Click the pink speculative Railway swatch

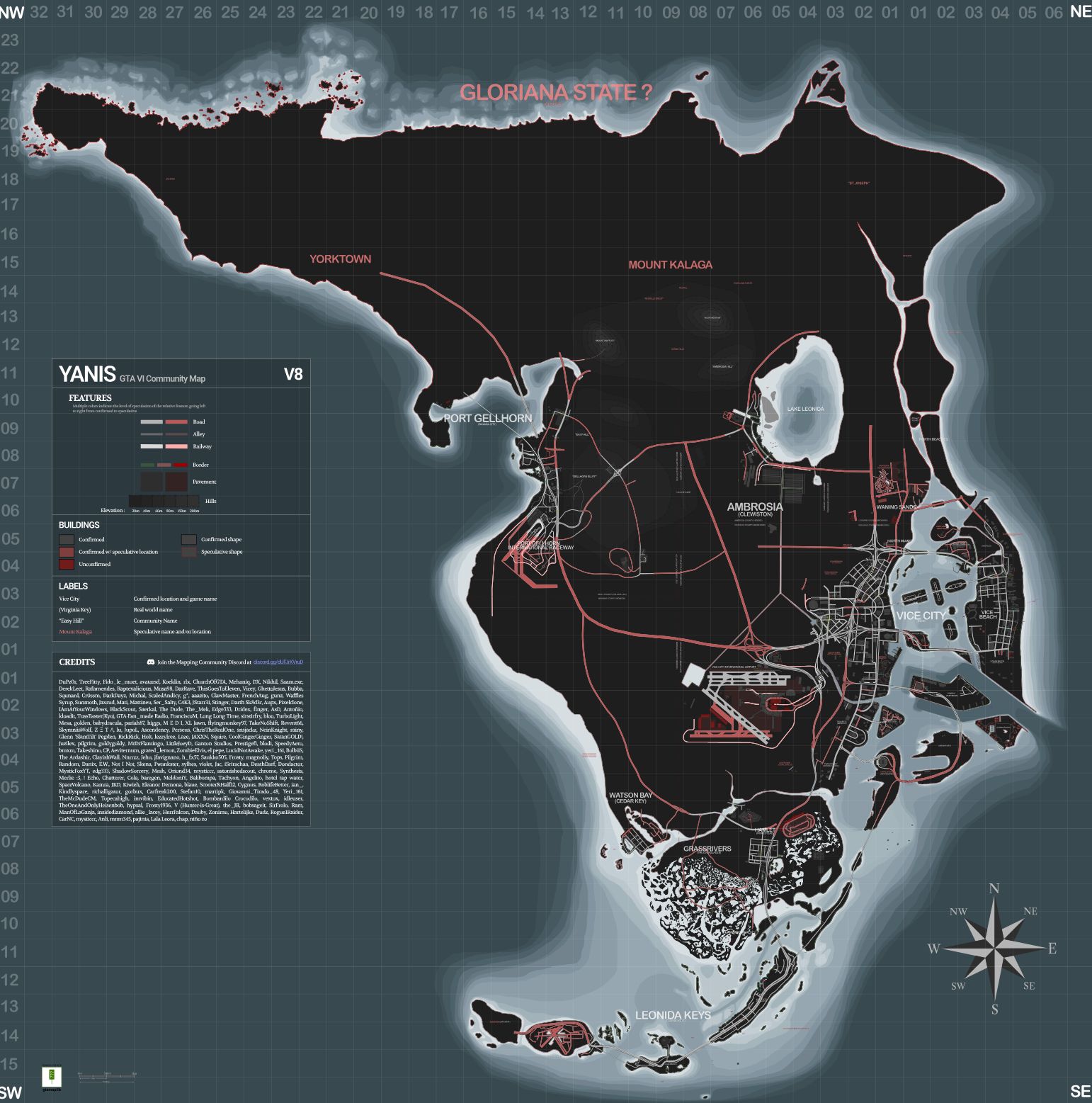coord(176,447)
